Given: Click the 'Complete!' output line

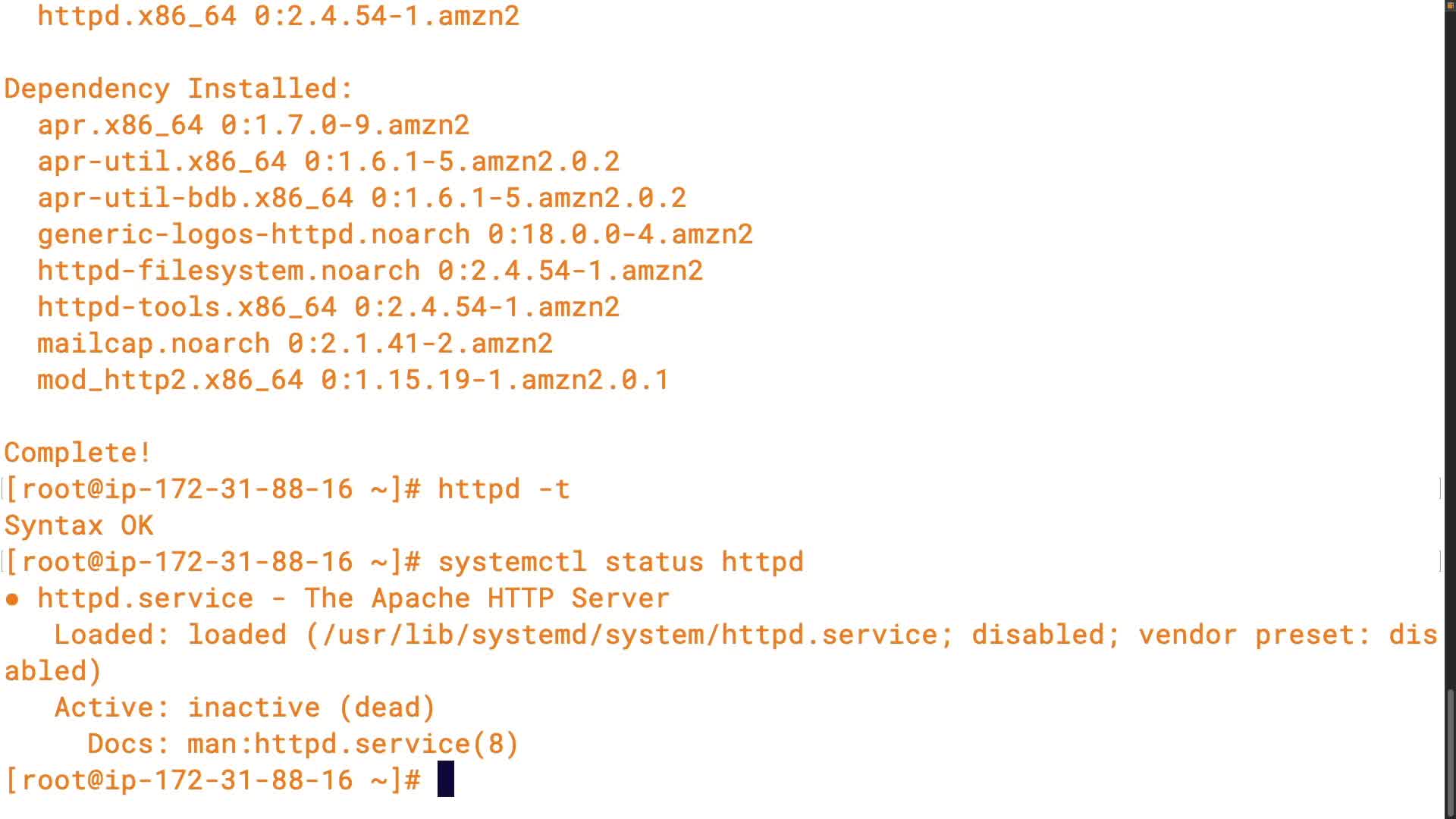Looking at the screenshot, I should tap(77, 453).
